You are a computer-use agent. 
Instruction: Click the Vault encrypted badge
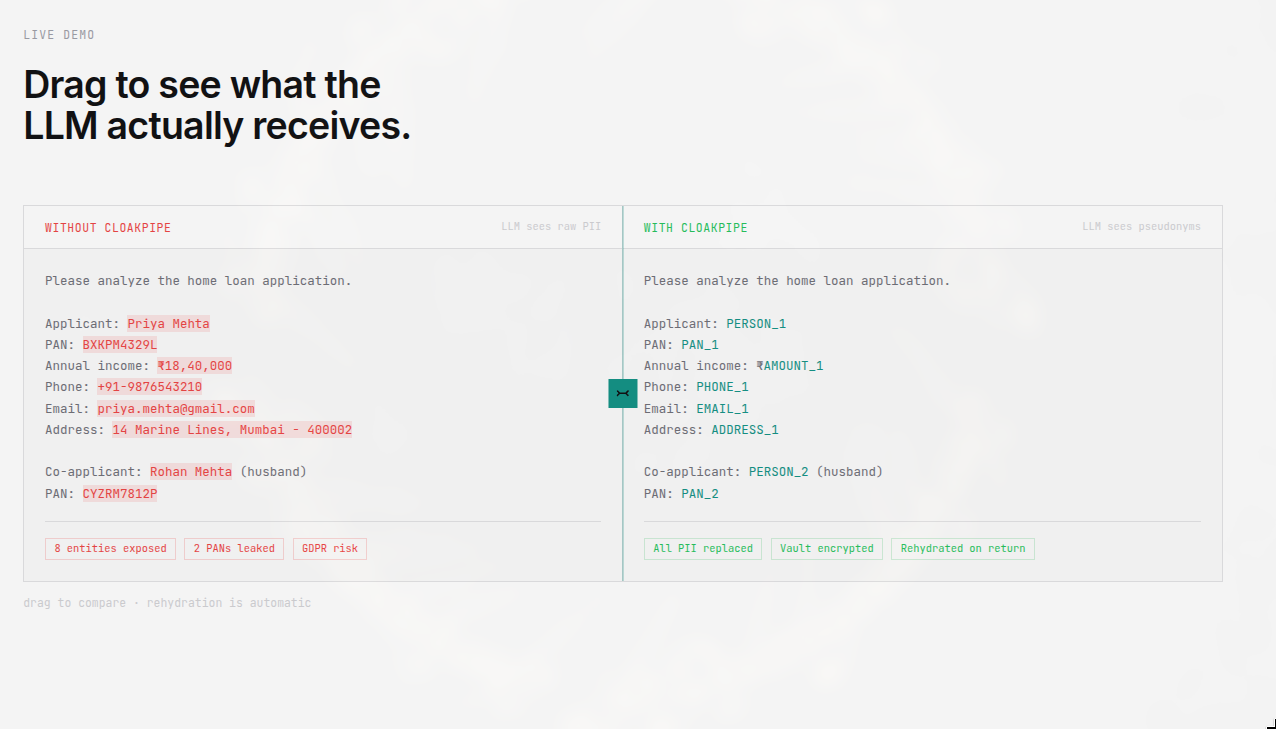tap(826, 548)
